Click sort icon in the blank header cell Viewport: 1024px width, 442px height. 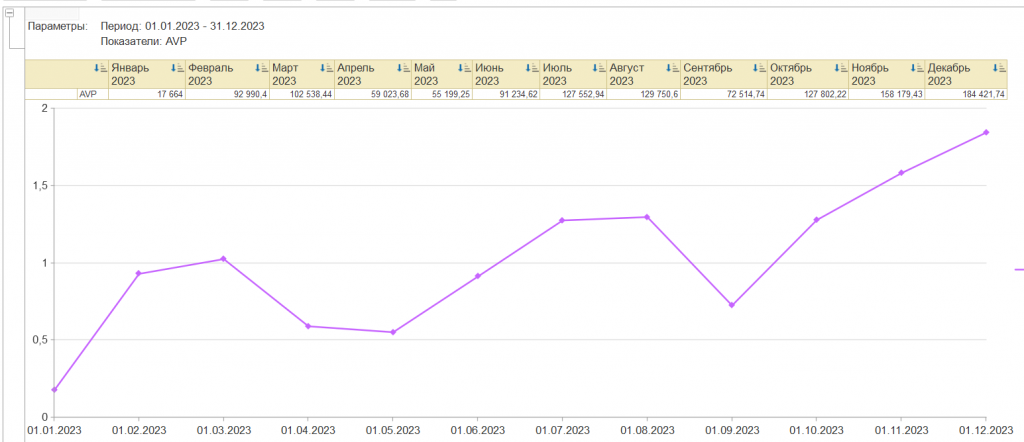pyautogui.click(x=101, y=68)
